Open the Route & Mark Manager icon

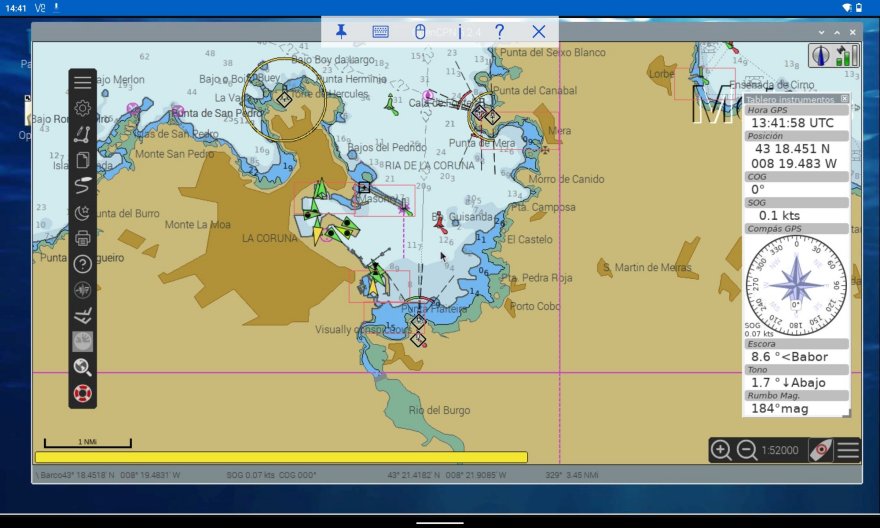[x=83, y=160]
